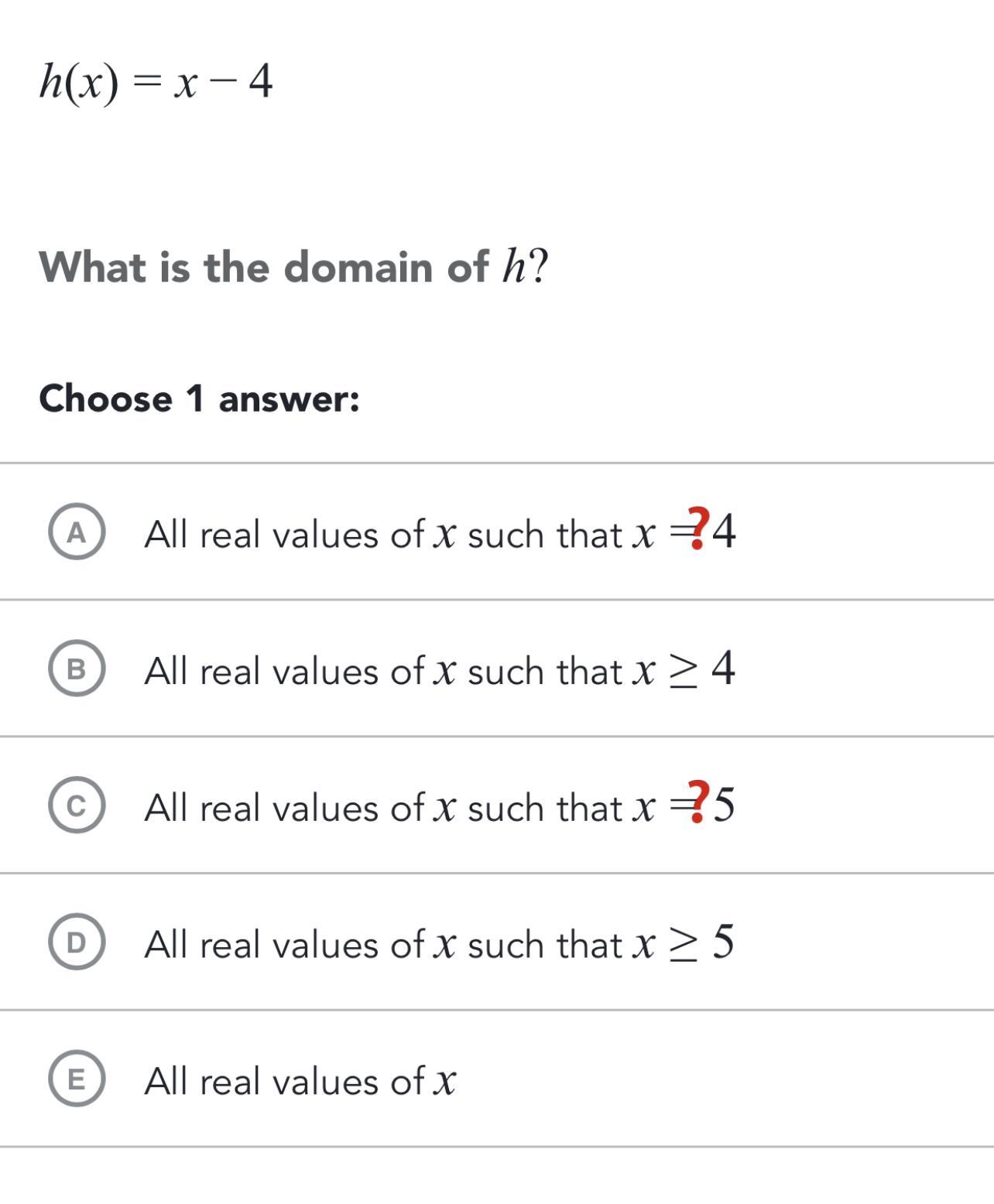Click the italic h in the question
The height and width of the screenshot is (1204, 994).
point(513,267)
